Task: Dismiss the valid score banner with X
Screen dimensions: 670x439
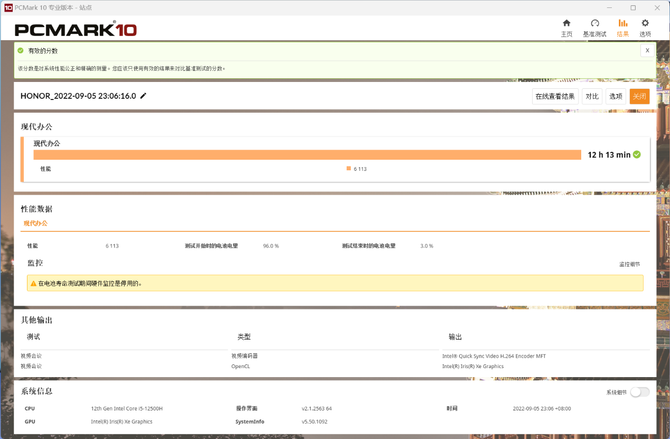Action: pos(649,50)
